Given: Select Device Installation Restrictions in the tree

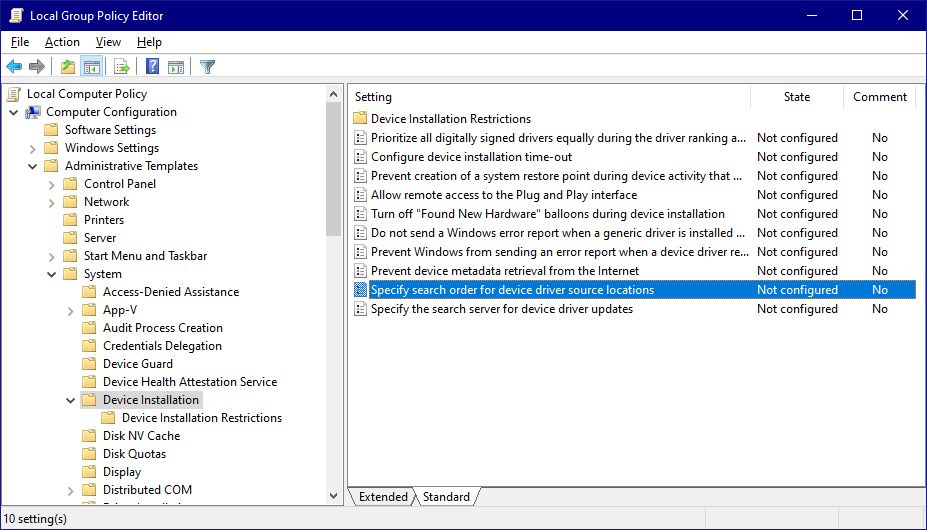Looking at the screenshot, I should point(202,418).
